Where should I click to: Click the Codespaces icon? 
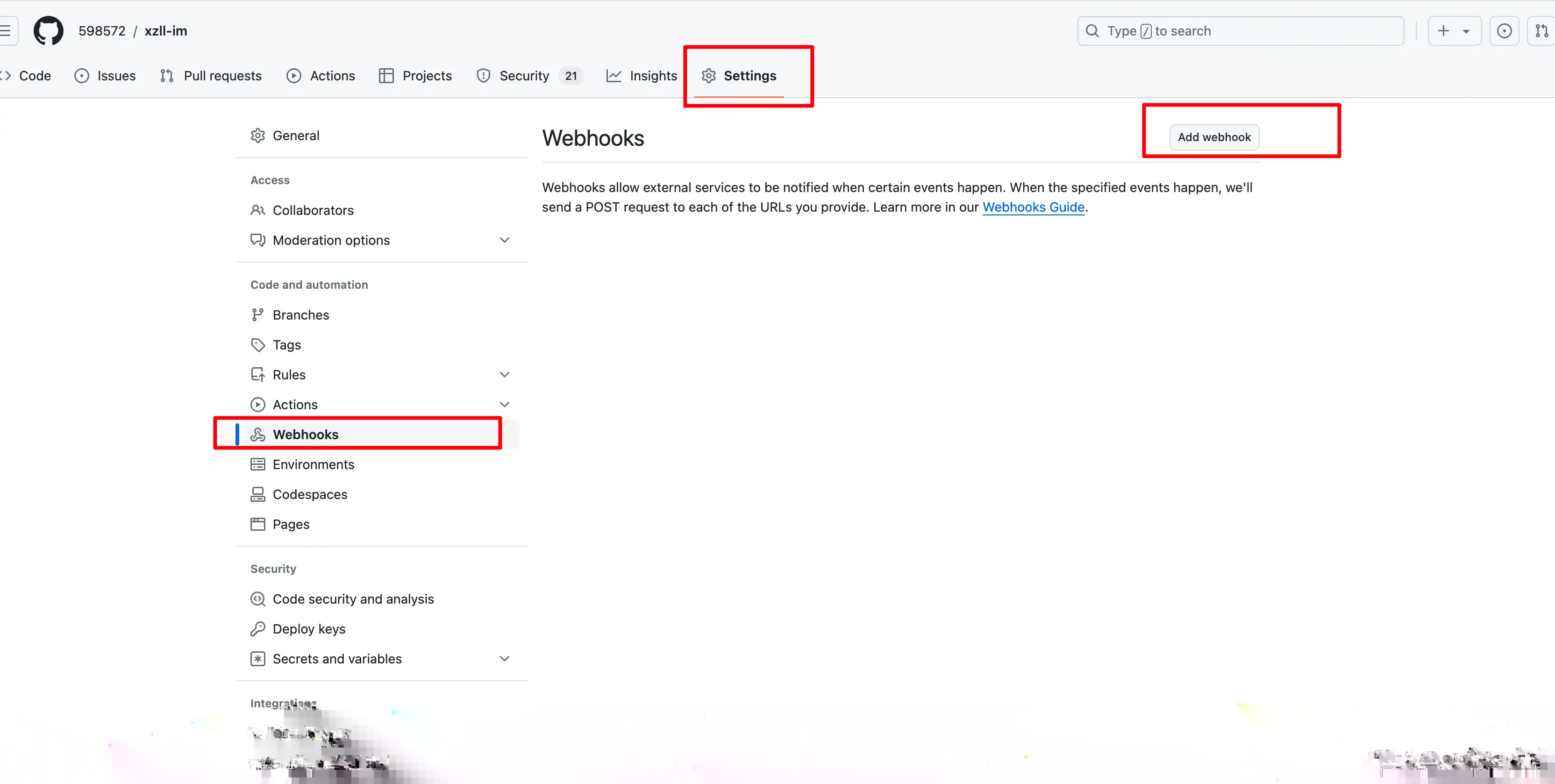[258, 494]
